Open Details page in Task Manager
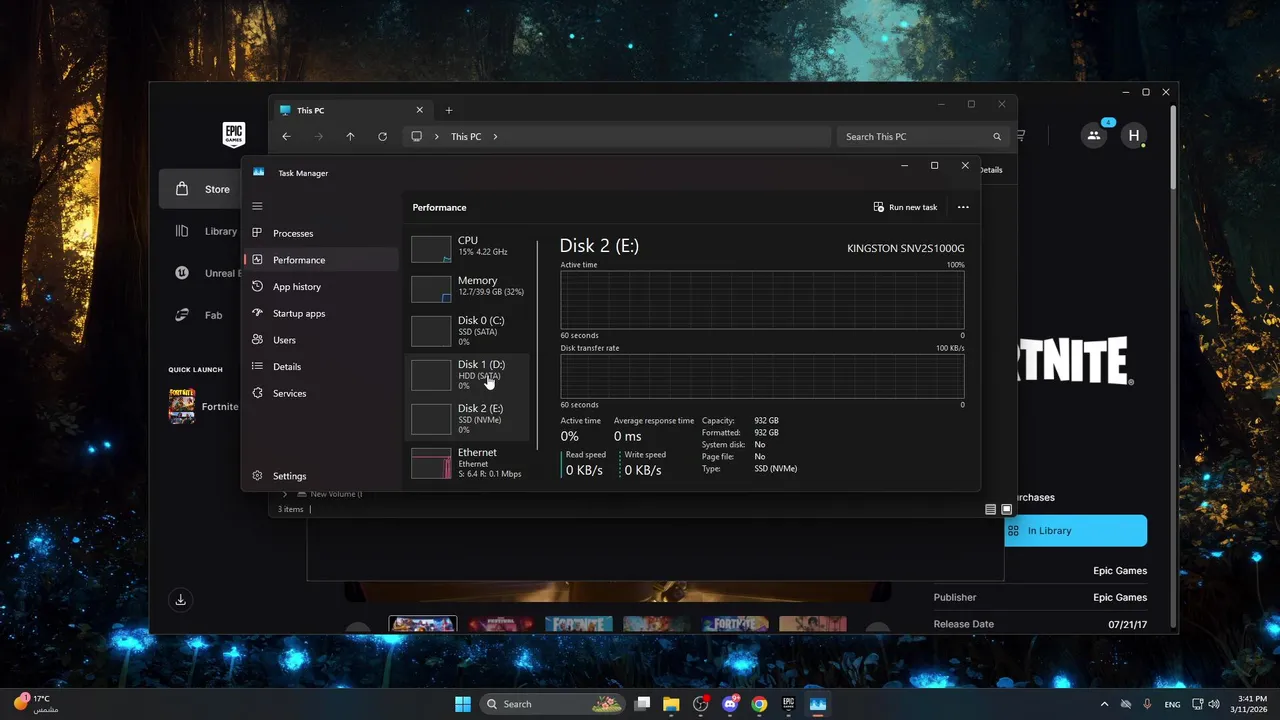Screen dimensions: 1280x720 (x=320, y=367)
